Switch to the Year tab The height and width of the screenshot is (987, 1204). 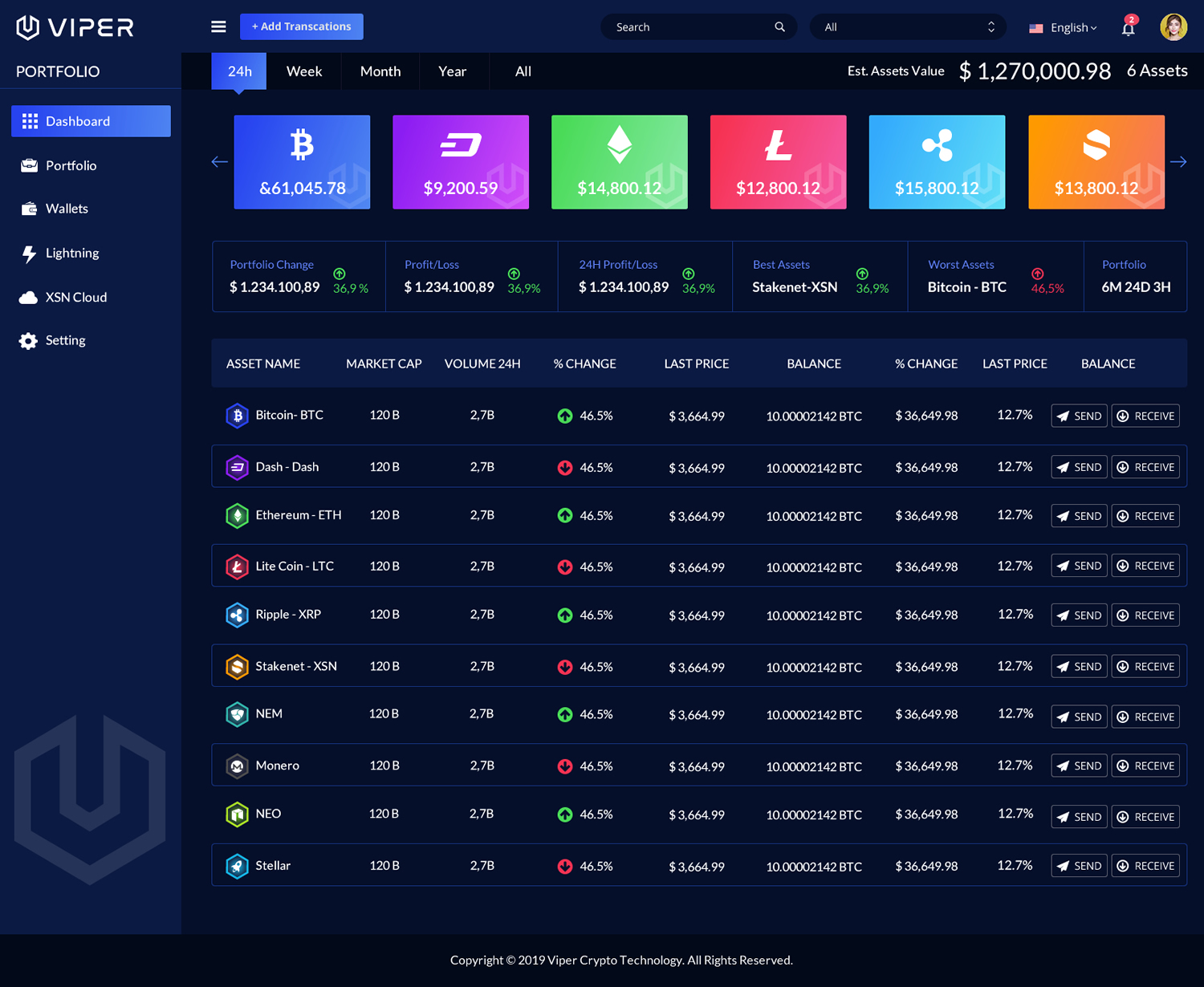pos(453,71)
